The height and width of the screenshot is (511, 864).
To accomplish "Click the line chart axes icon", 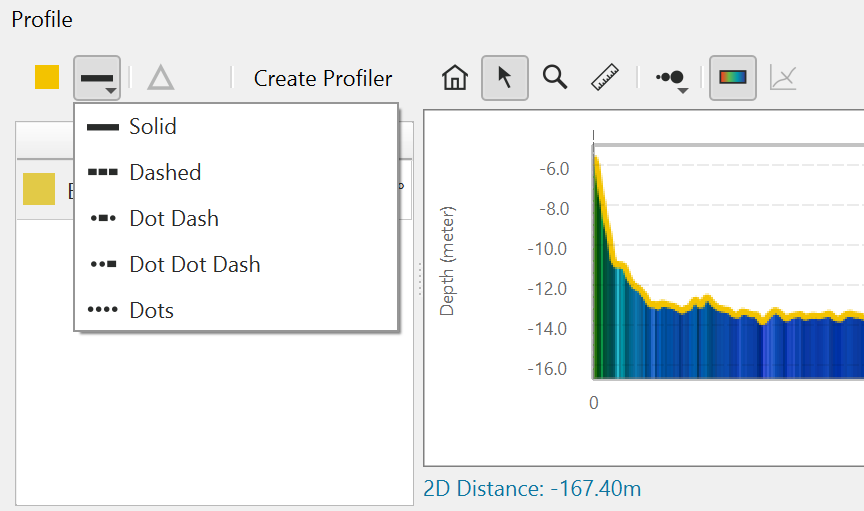I will pyautogui.click(x=783, y=78).
